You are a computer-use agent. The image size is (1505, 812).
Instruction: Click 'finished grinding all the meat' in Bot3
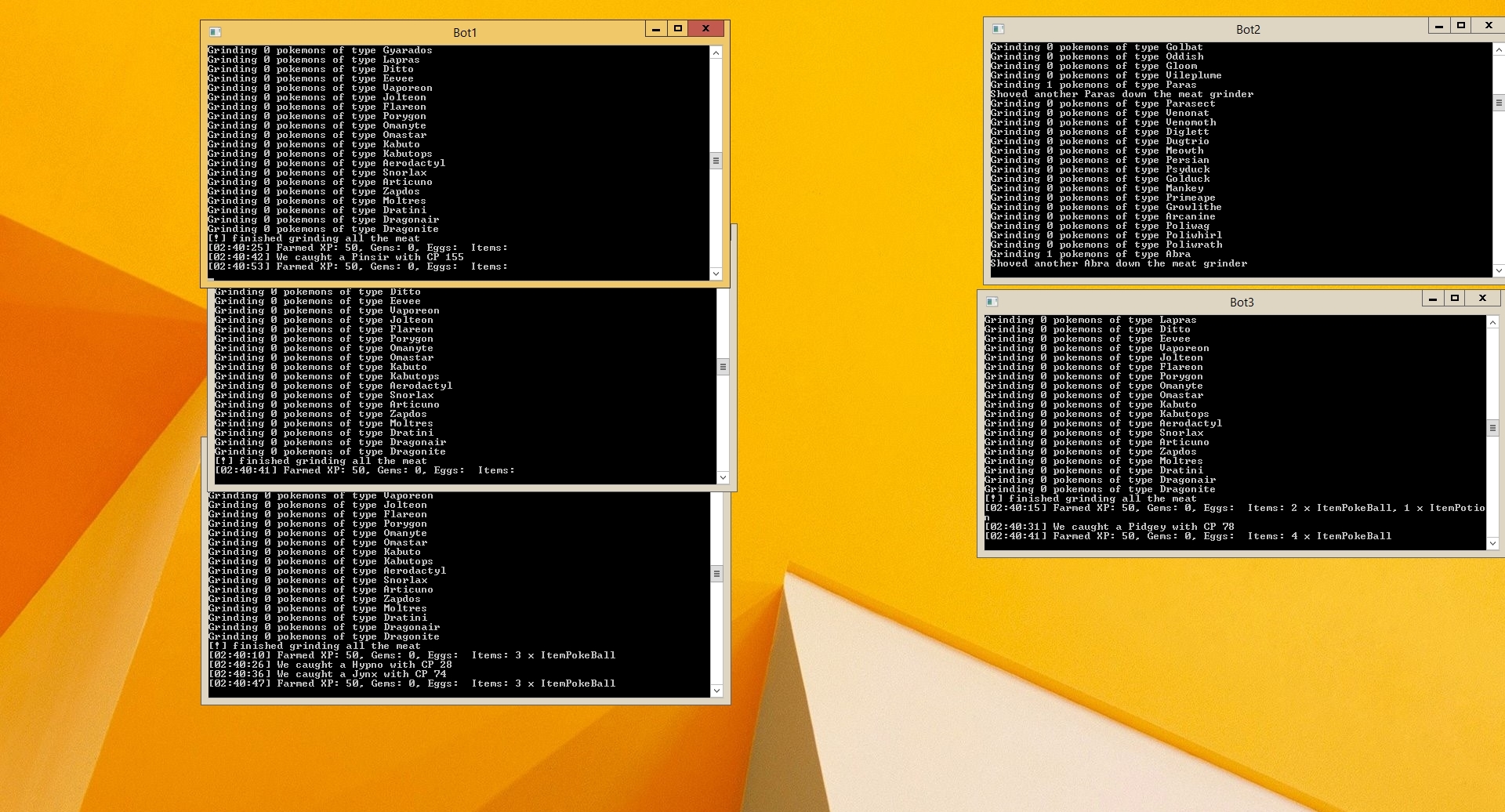(1103, 498)
